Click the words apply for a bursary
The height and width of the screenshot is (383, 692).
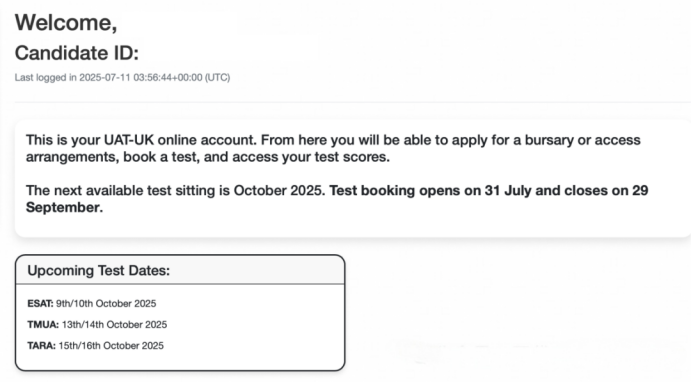513,140
